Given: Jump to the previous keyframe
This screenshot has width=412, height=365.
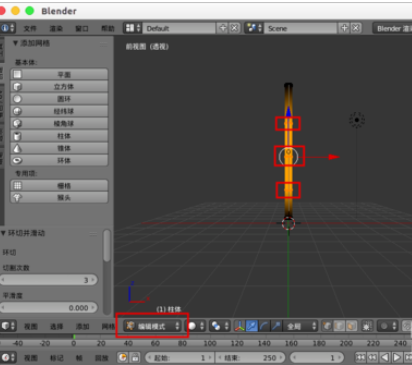Looking at the screenshot, I should [372, 357].
